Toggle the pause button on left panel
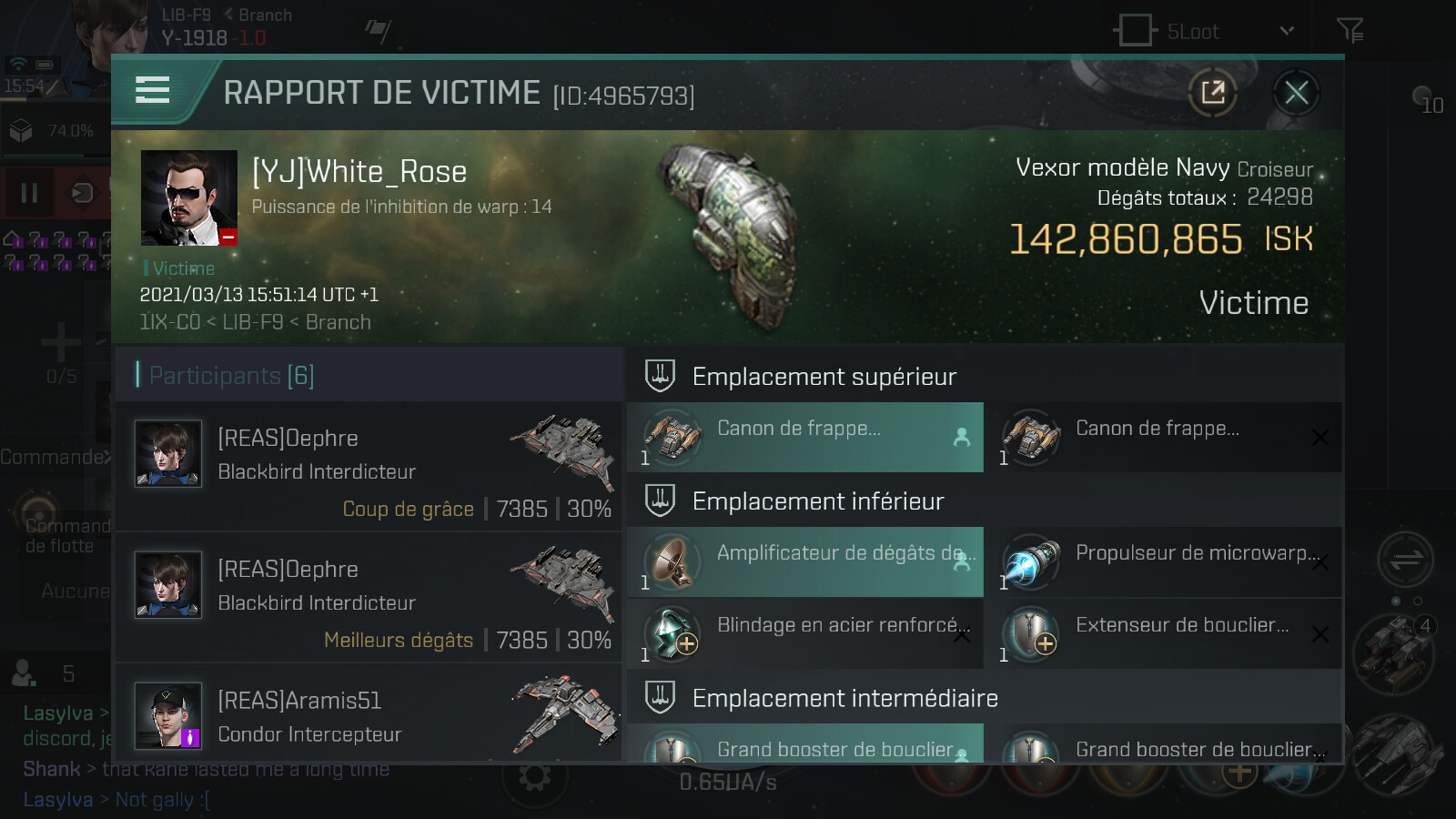The image size is (1456, 819). (x=29, y=193)
